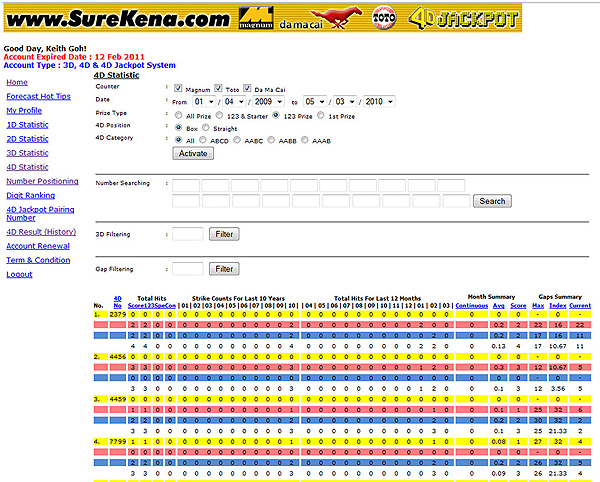Select the All Prize radio button
600x482 pixels.
point(178,115)
